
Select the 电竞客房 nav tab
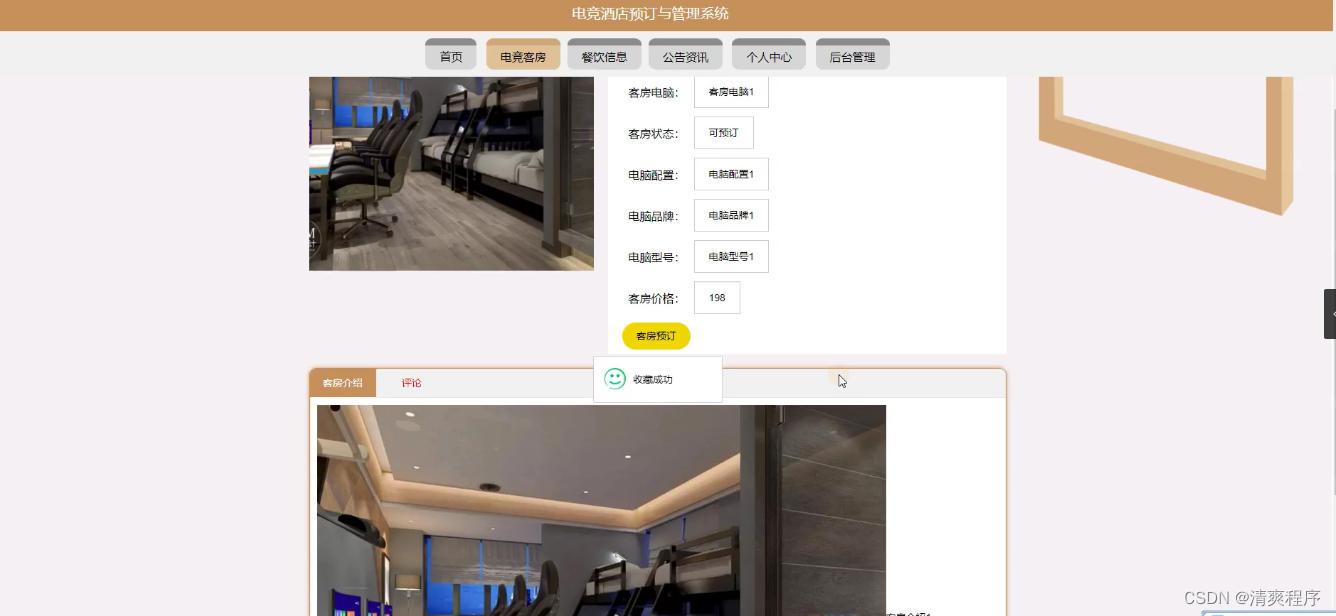tap(523, 56)
